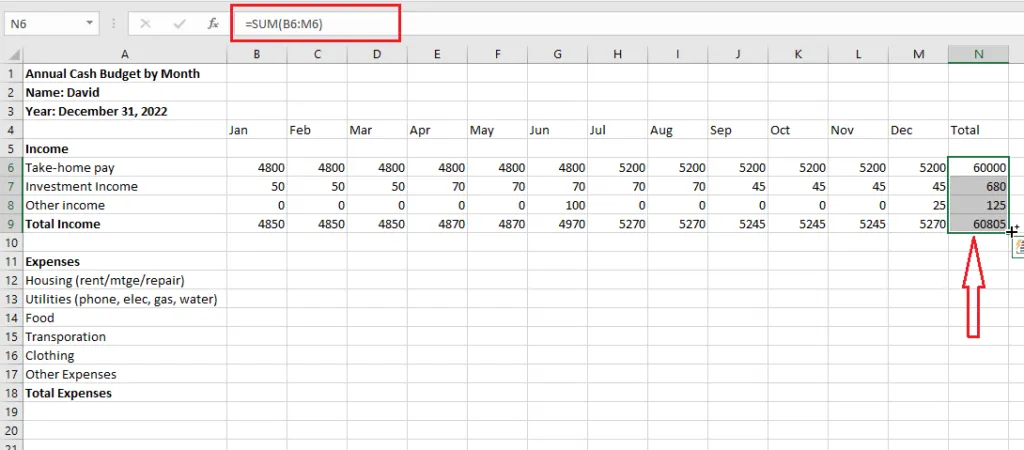The width and height of the screenshot is (1024, 450).
Task: Open Insert Function fx dialog
Action: click(x=213, y=24)
